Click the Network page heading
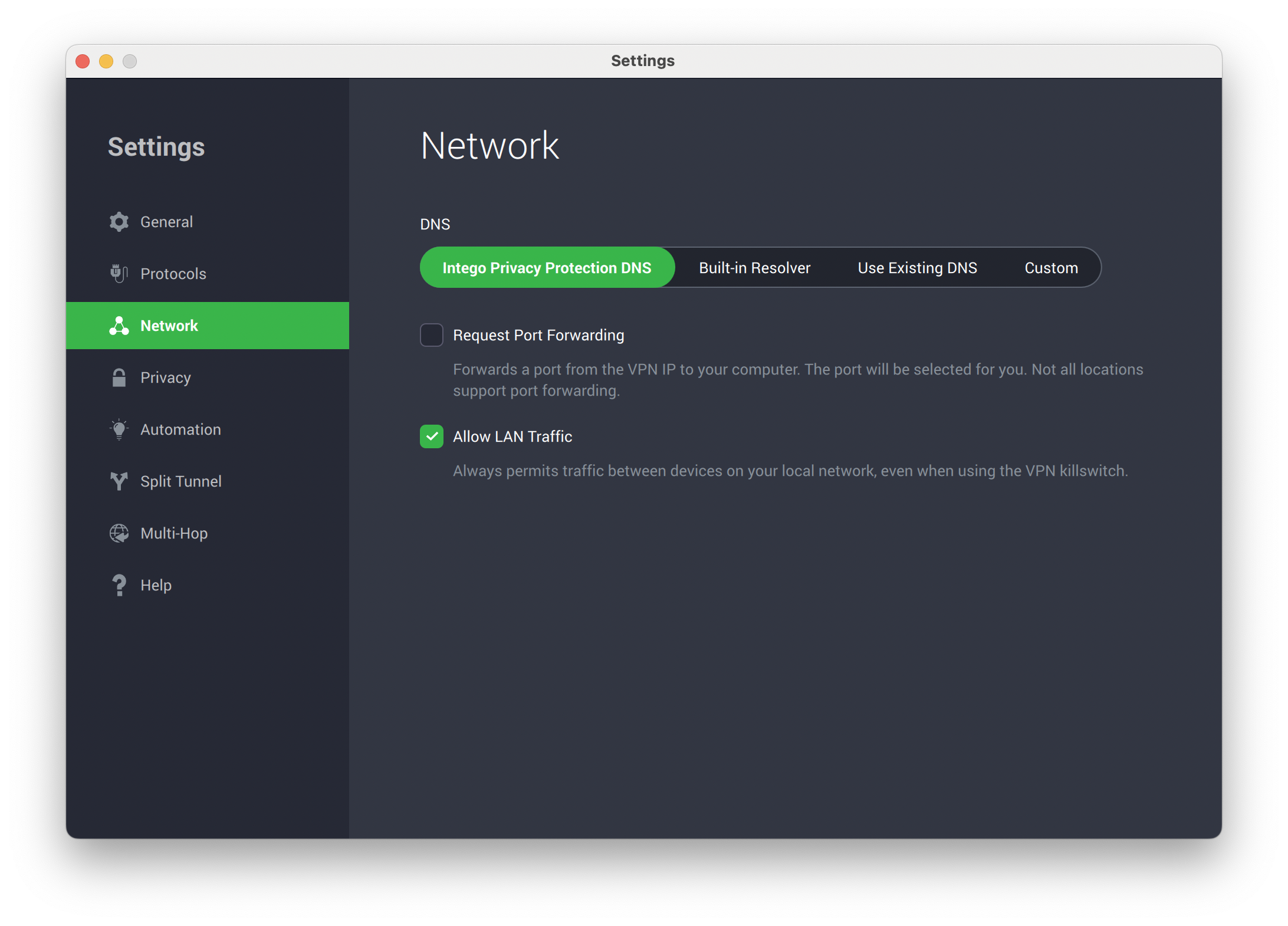This screenshot has height=926, width=1288. click(x=489, y=146)
